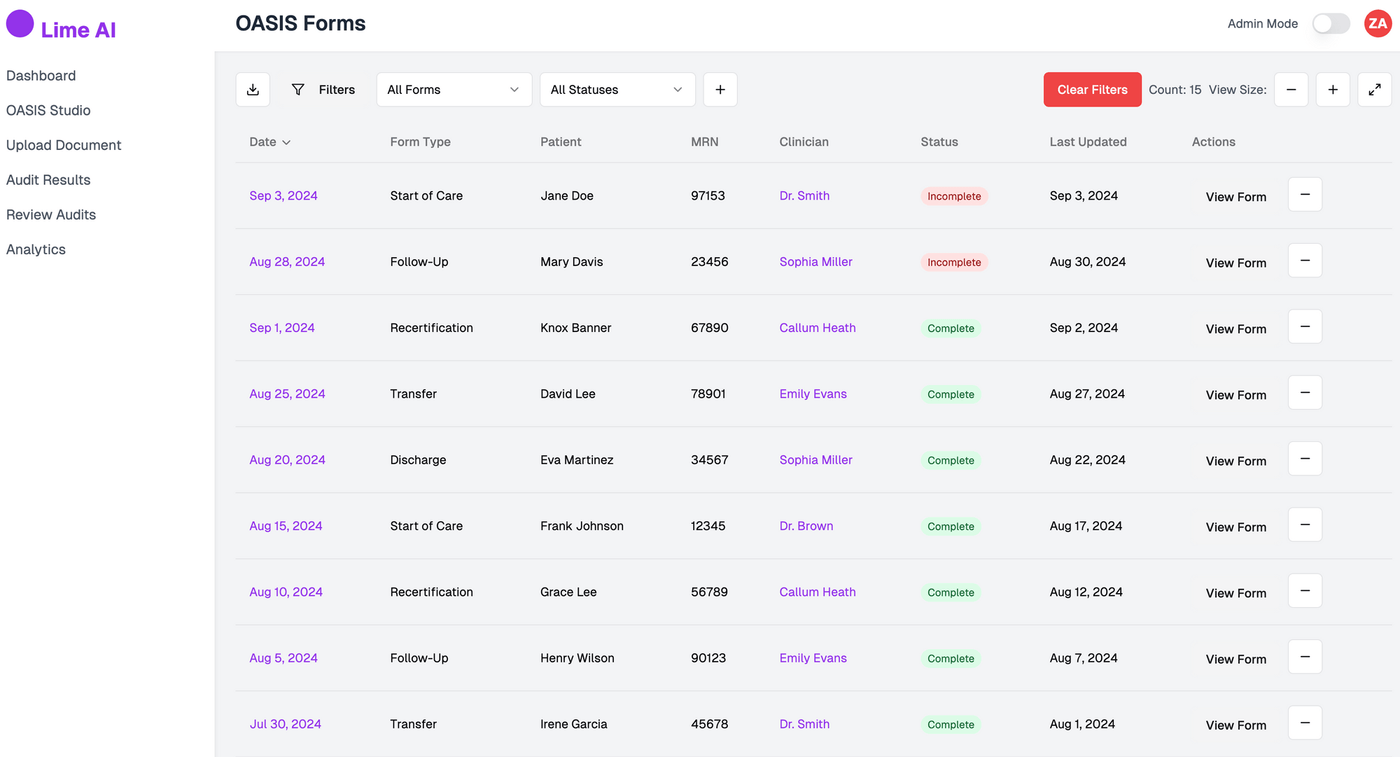Viewport: 1400px width, 757px height.
Task: Click View Form for Mary Davis
Action: tap(1236, 263)
